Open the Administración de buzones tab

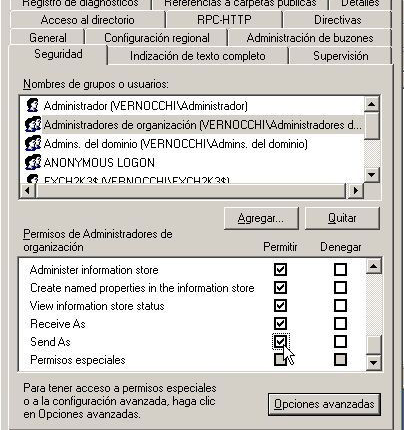(x=310, y=38)
